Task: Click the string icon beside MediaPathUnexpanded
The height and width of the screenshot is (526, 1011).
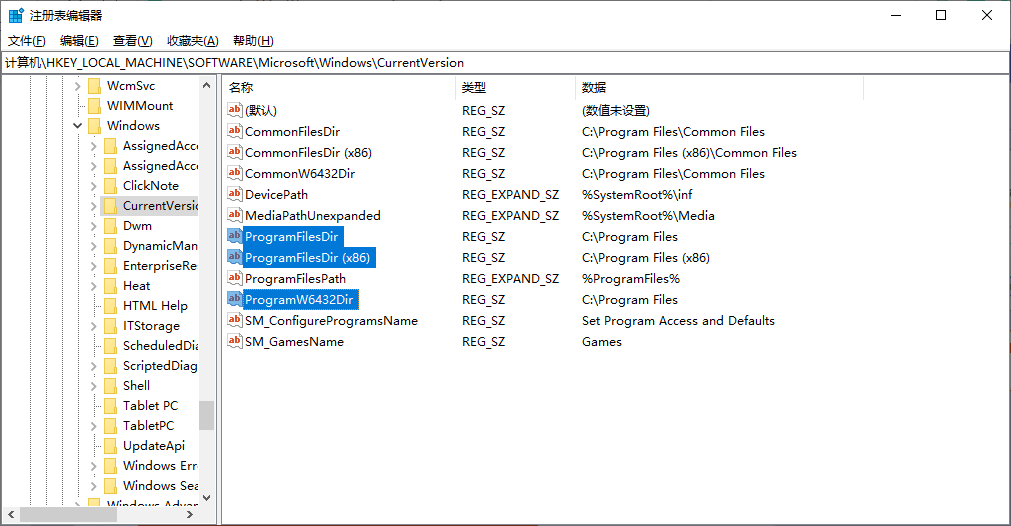Action: coord(235,215)
